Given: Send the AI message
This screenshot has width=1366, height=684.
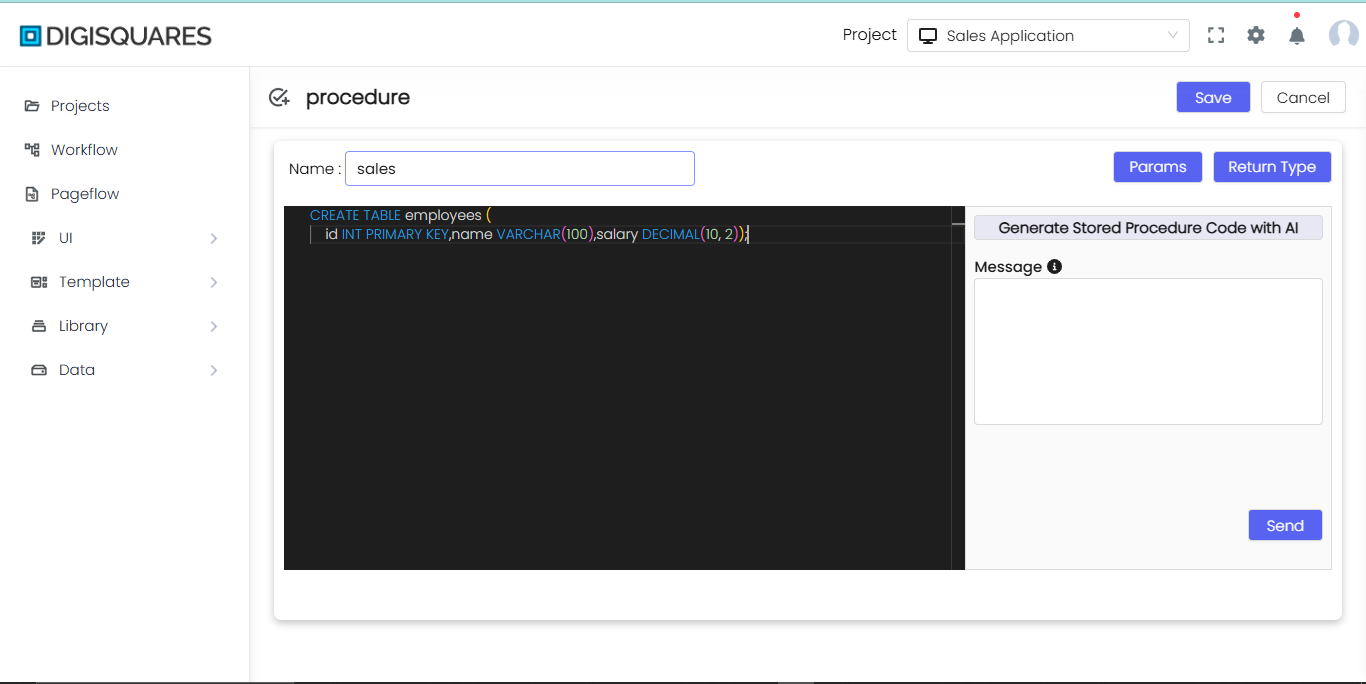Looking at the screenshot, I should (x=1285, y=525).
